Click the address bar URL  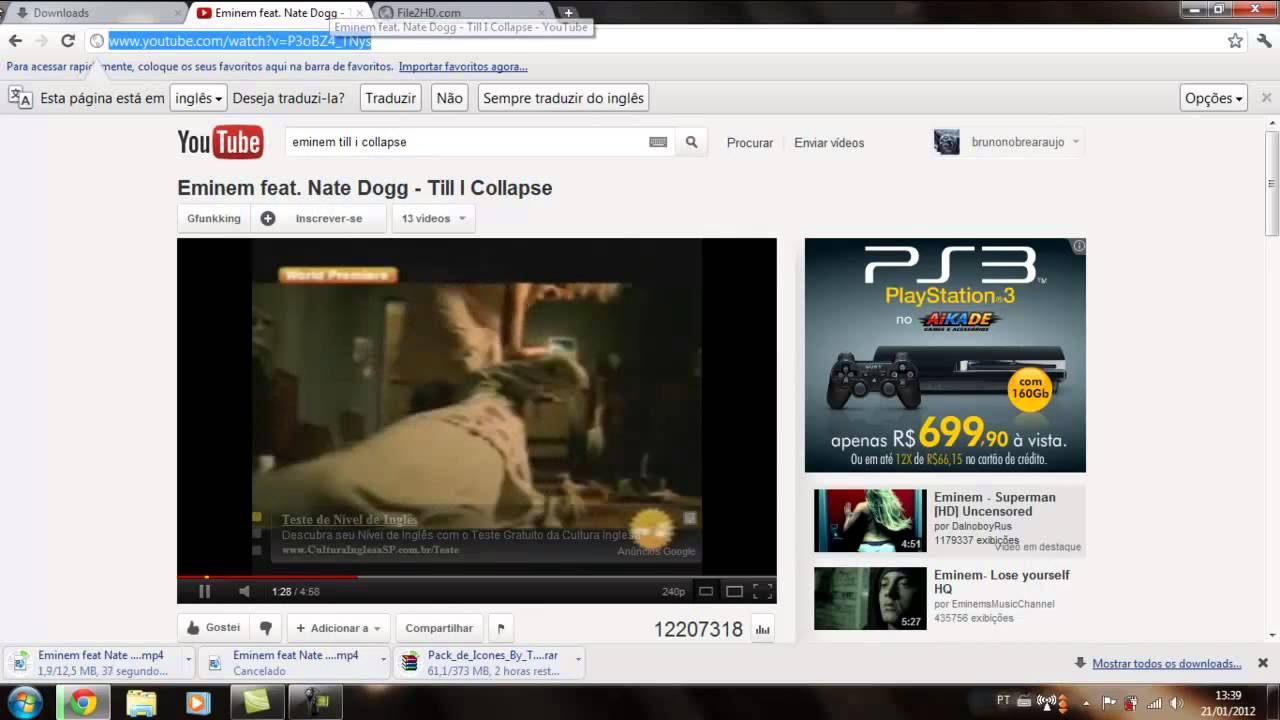coord(240,41)
